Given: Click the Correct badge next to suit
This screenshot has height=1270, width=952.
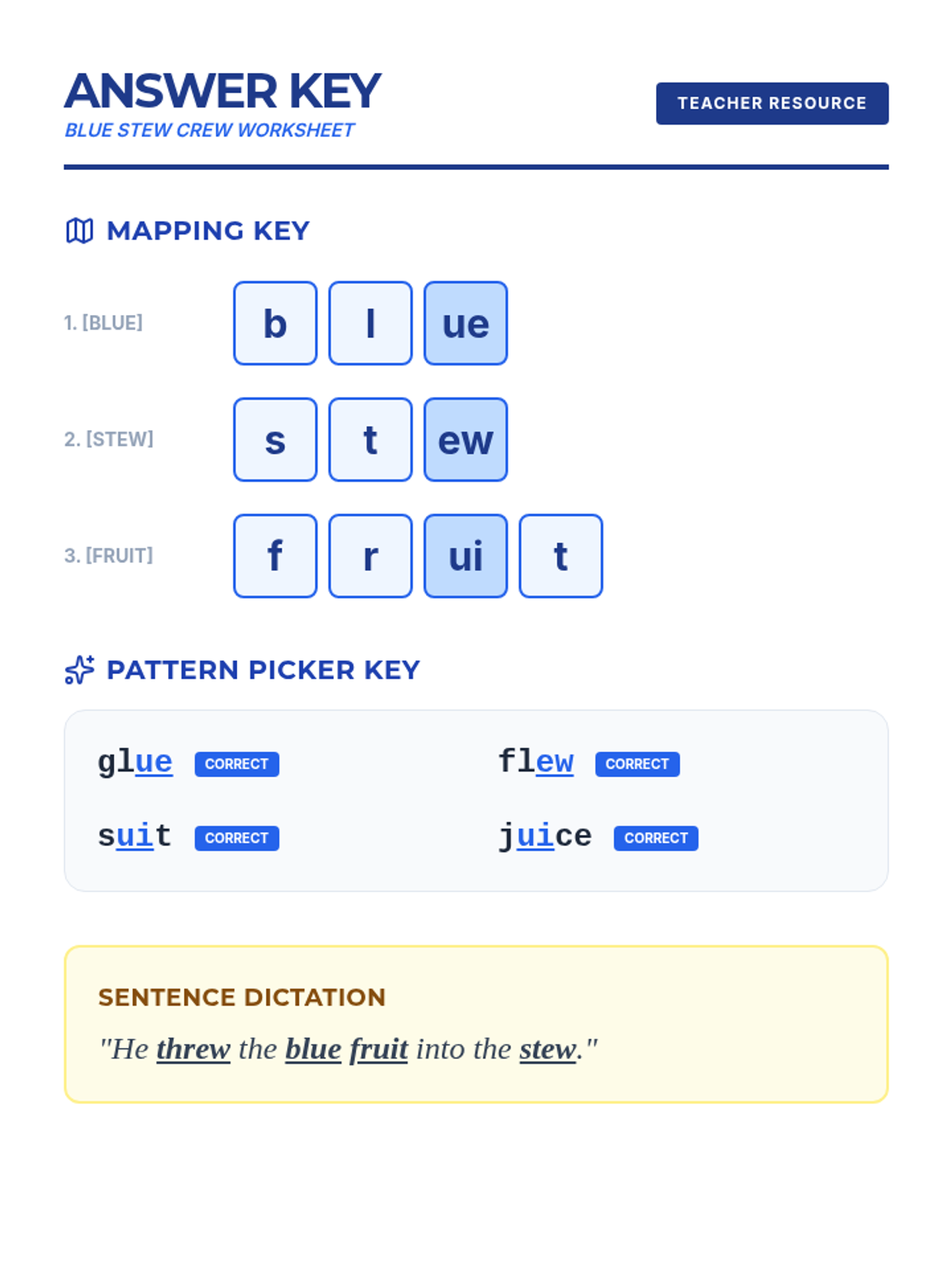Looking at the screenshot, I should 236,837.
